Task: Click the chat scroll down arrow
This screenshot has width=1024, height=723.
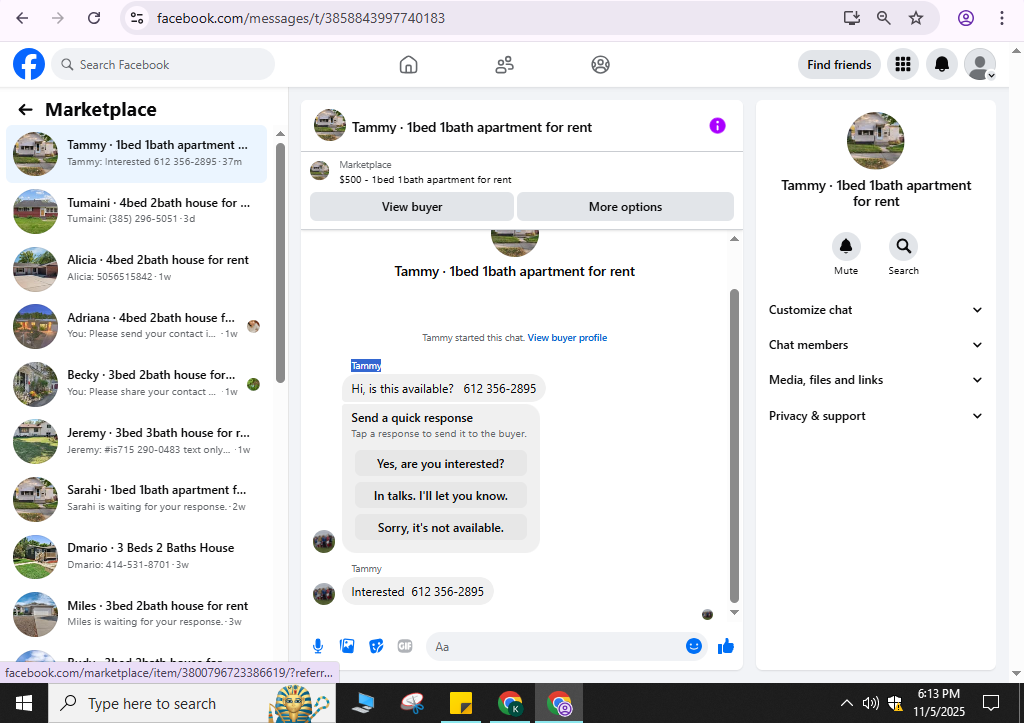Action: [x=734, y=613]
